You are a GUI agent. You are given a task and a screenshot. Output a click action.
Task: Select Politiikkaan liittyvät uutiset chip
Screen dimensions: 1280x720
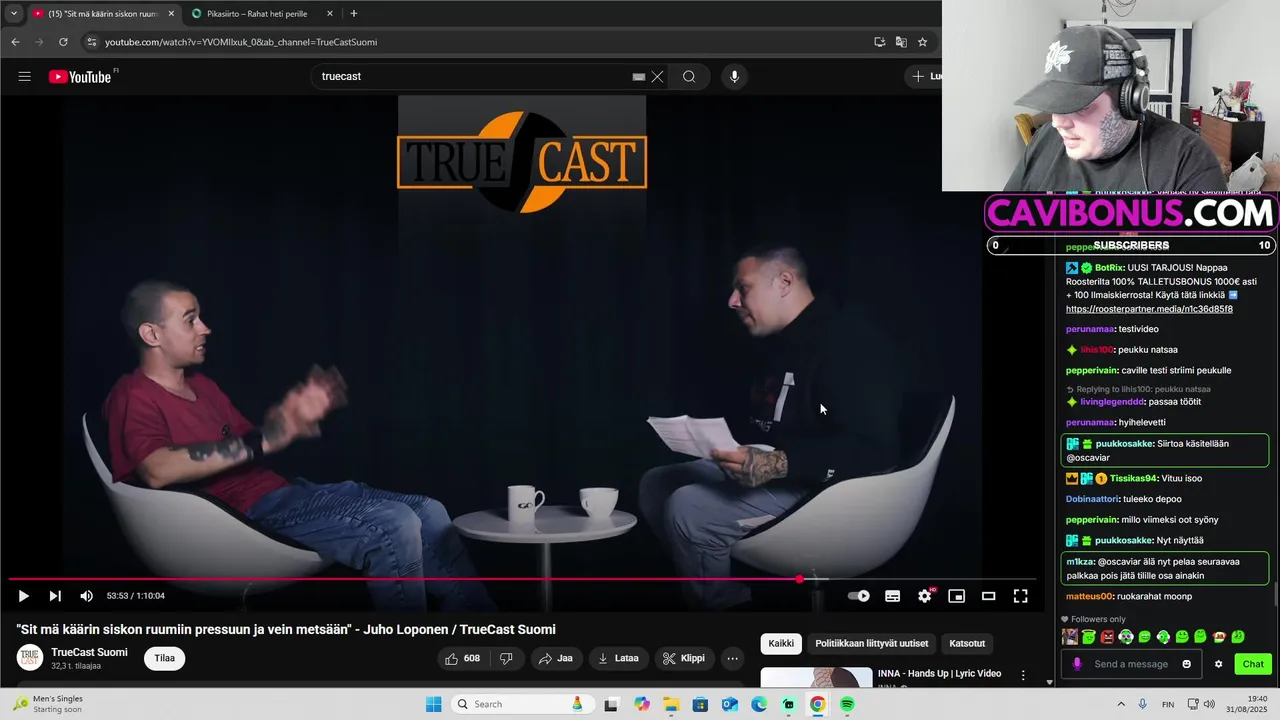(x=871, y=644)
